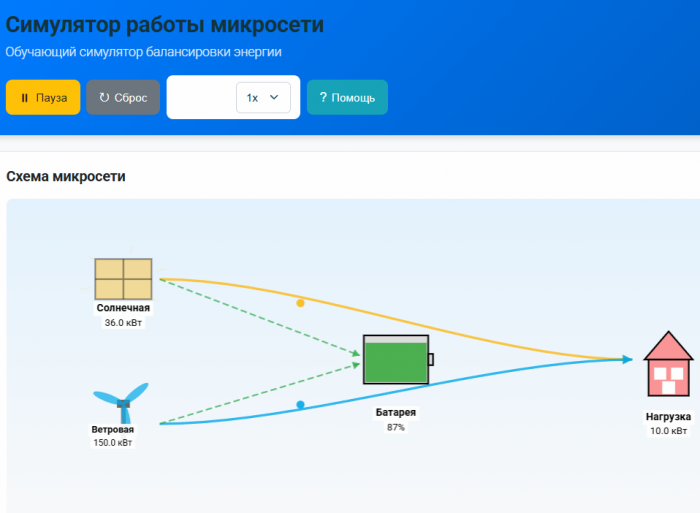The height and width of the screenshot is (513, 700).
Task: Click the 150.0 кВт wind power value
Action: [x=113, y=443]
